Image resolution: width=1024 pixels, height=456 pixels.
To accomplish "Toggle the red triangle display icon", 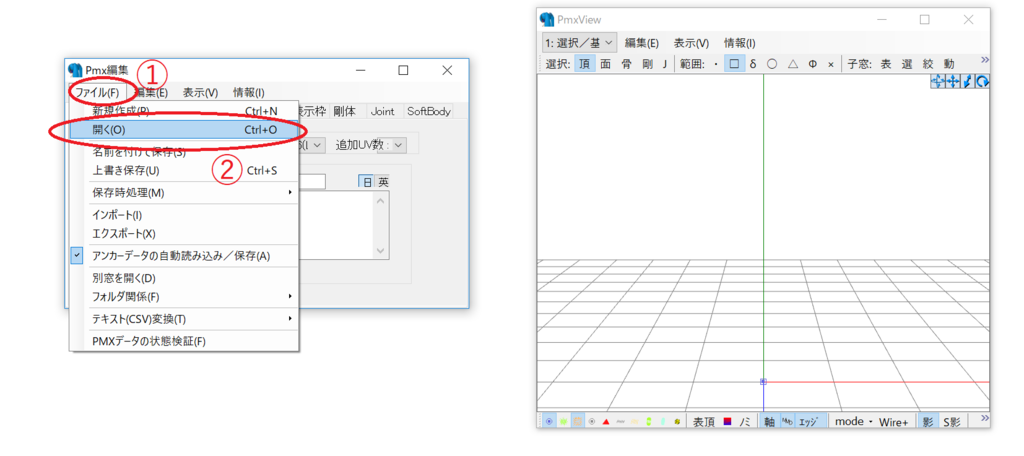I will 606,421.
